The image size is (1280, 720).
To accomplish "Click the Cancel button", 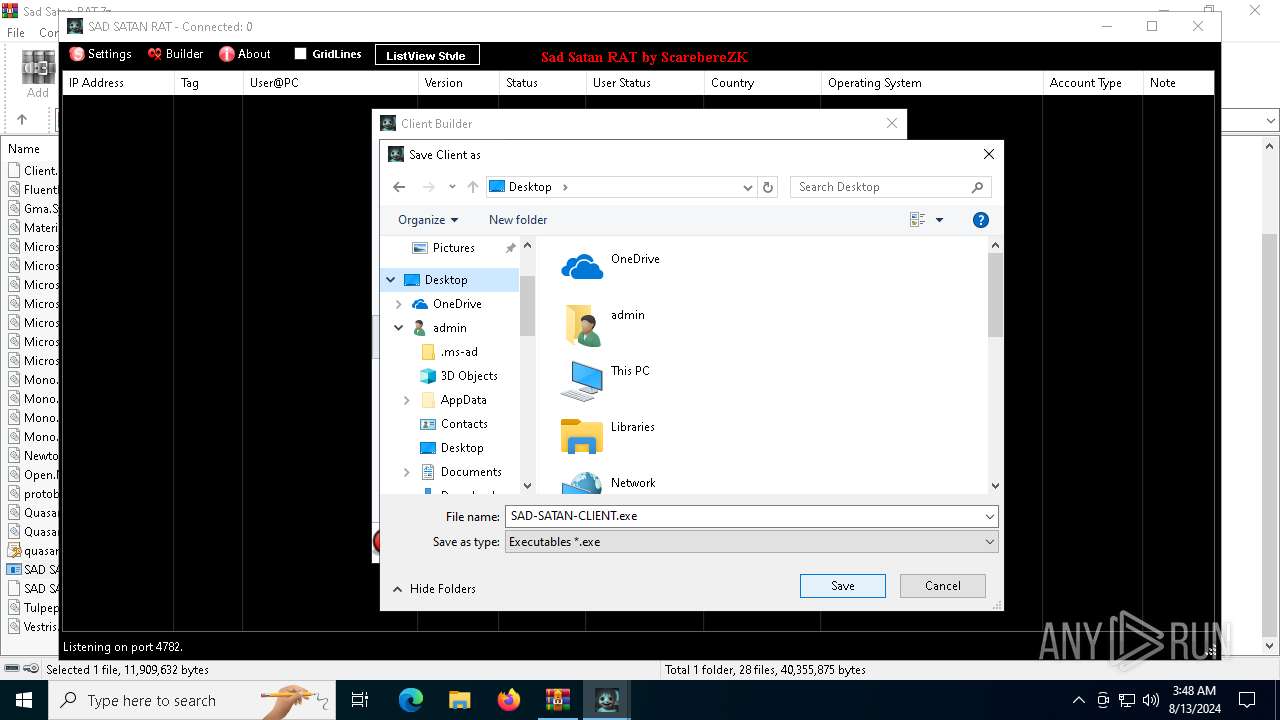I will pos(943,586).
